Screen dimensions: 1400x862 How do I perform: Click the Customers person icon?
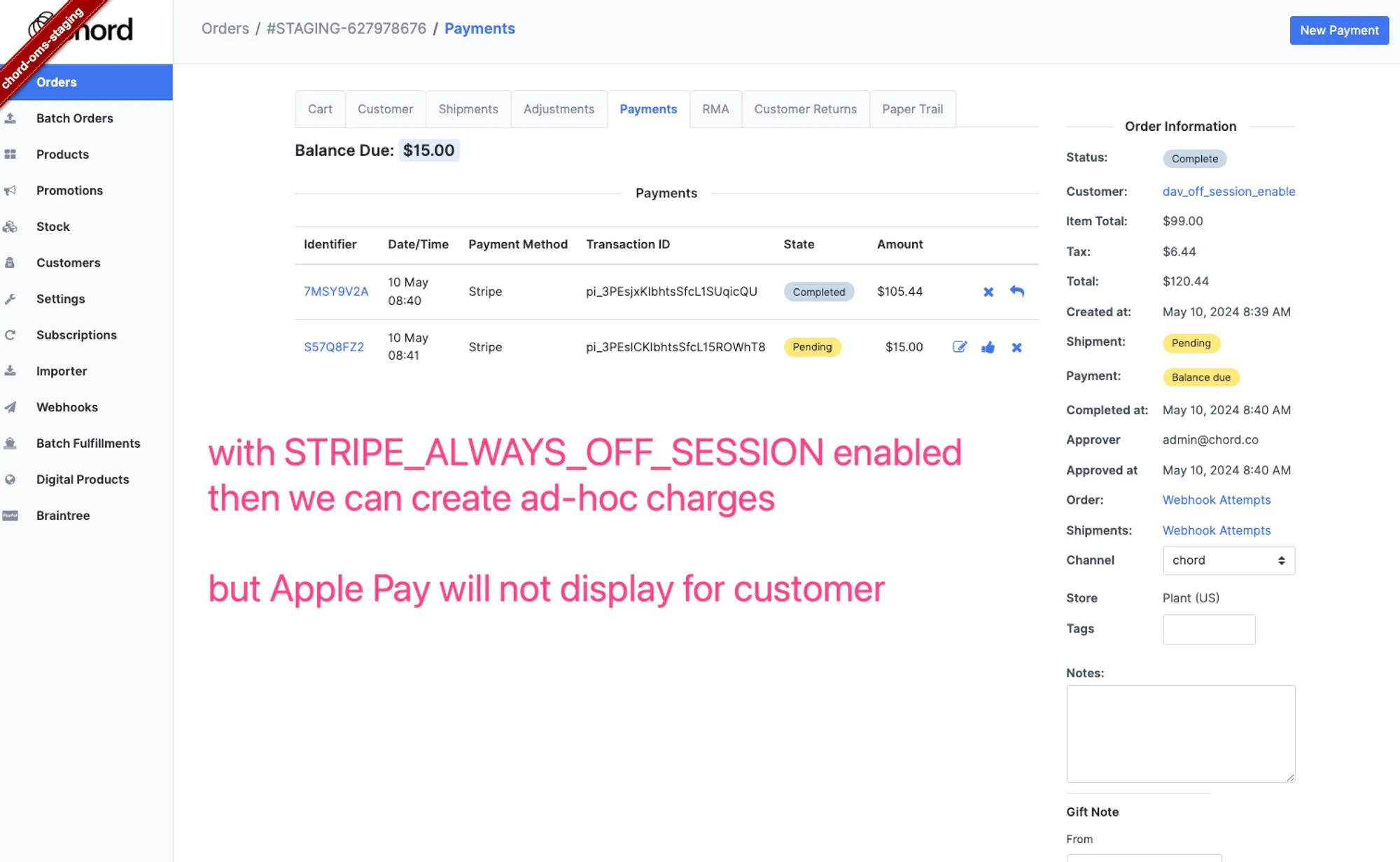10,262
